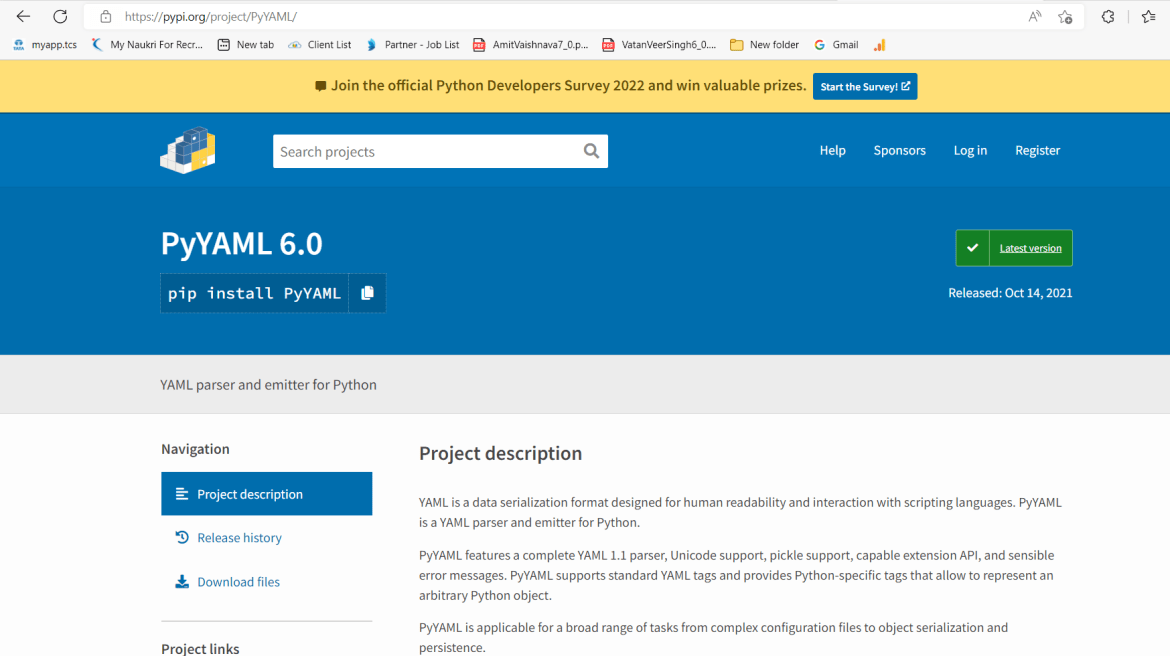Screen dimensions: 1170x656
Task: Open the New tab bookmark
Action: point(245,45)
